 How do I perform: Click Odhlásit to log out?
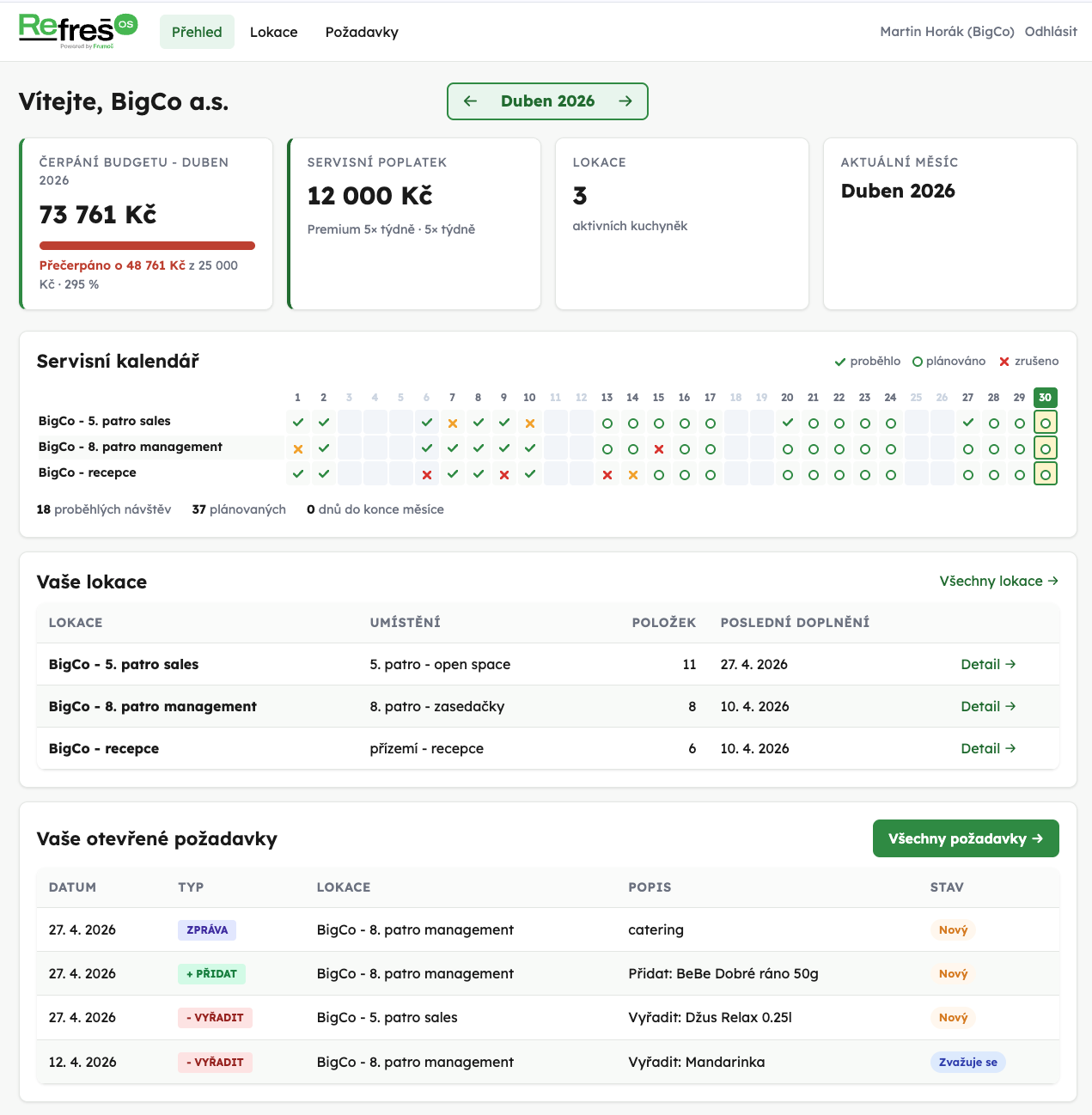coord(1051,31)
